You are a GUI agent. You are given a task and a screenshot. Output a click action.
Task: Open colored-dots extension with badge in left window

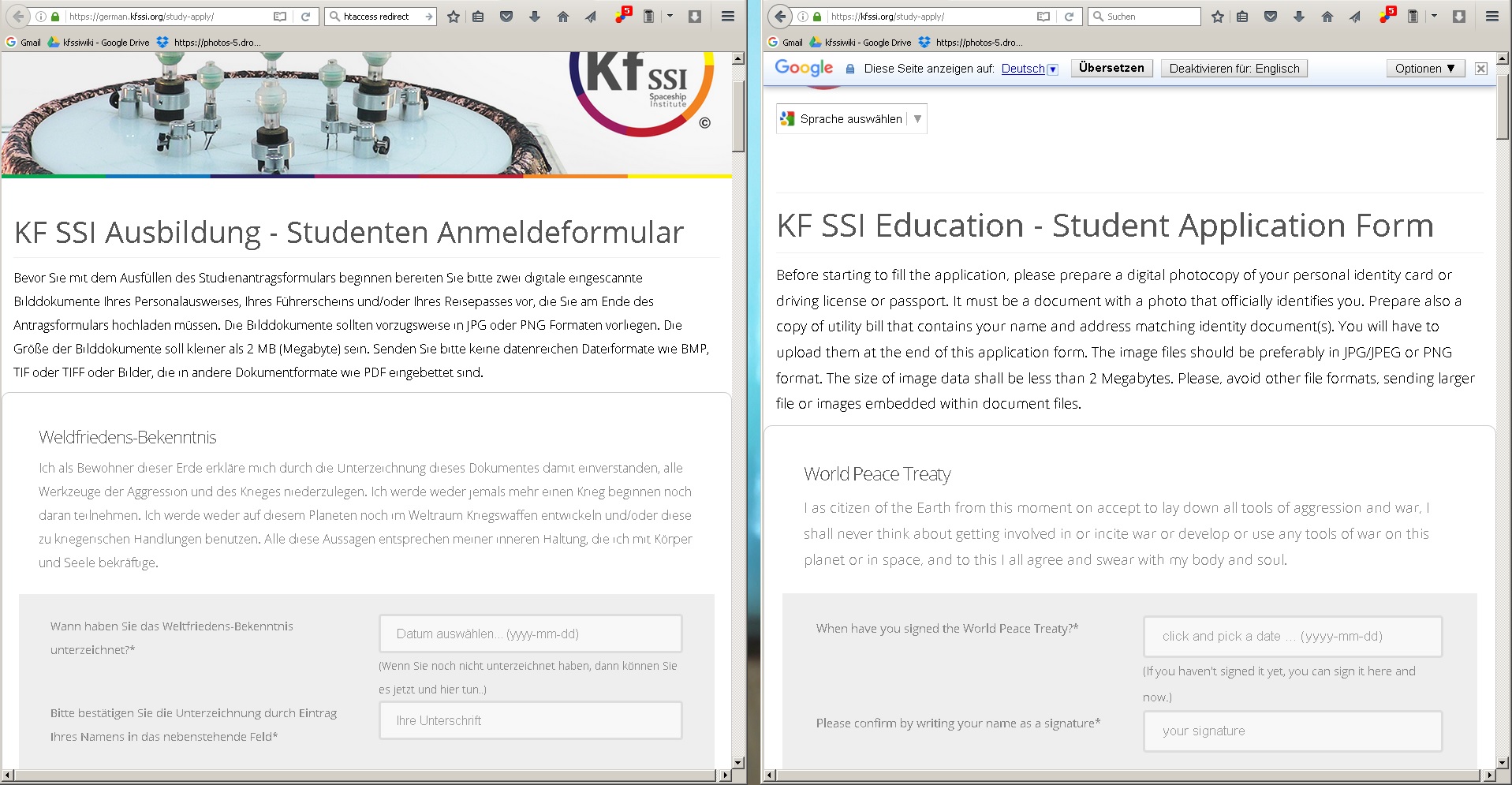[x=623, y=15]
